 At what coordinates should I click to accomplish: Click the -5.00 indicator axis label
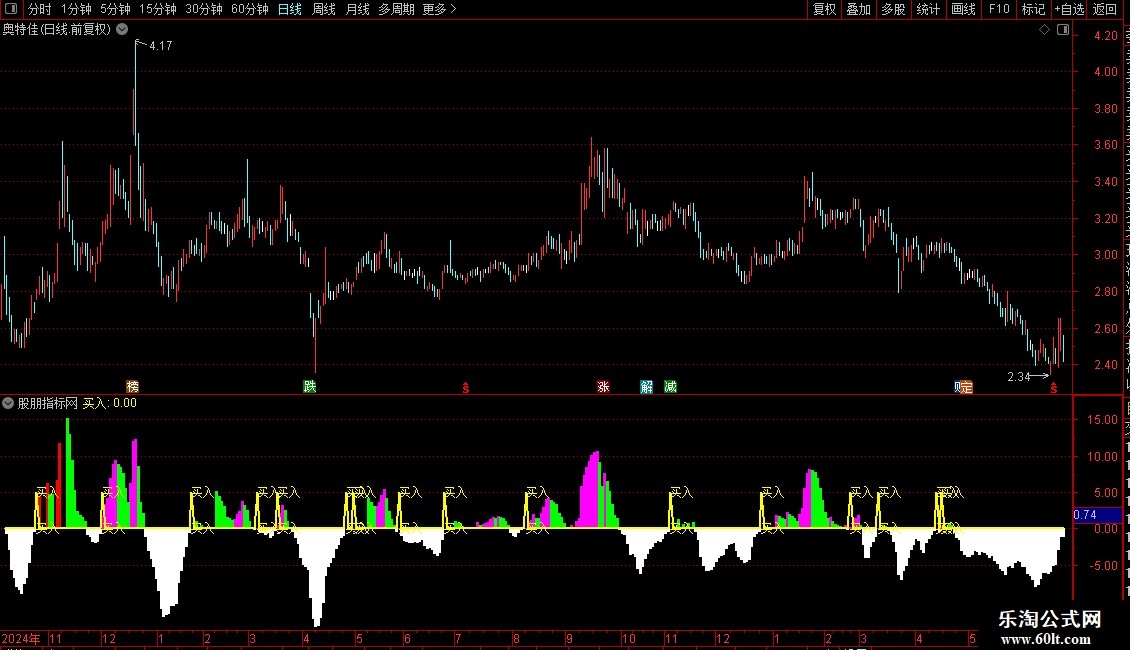(x=1102, y=566)
